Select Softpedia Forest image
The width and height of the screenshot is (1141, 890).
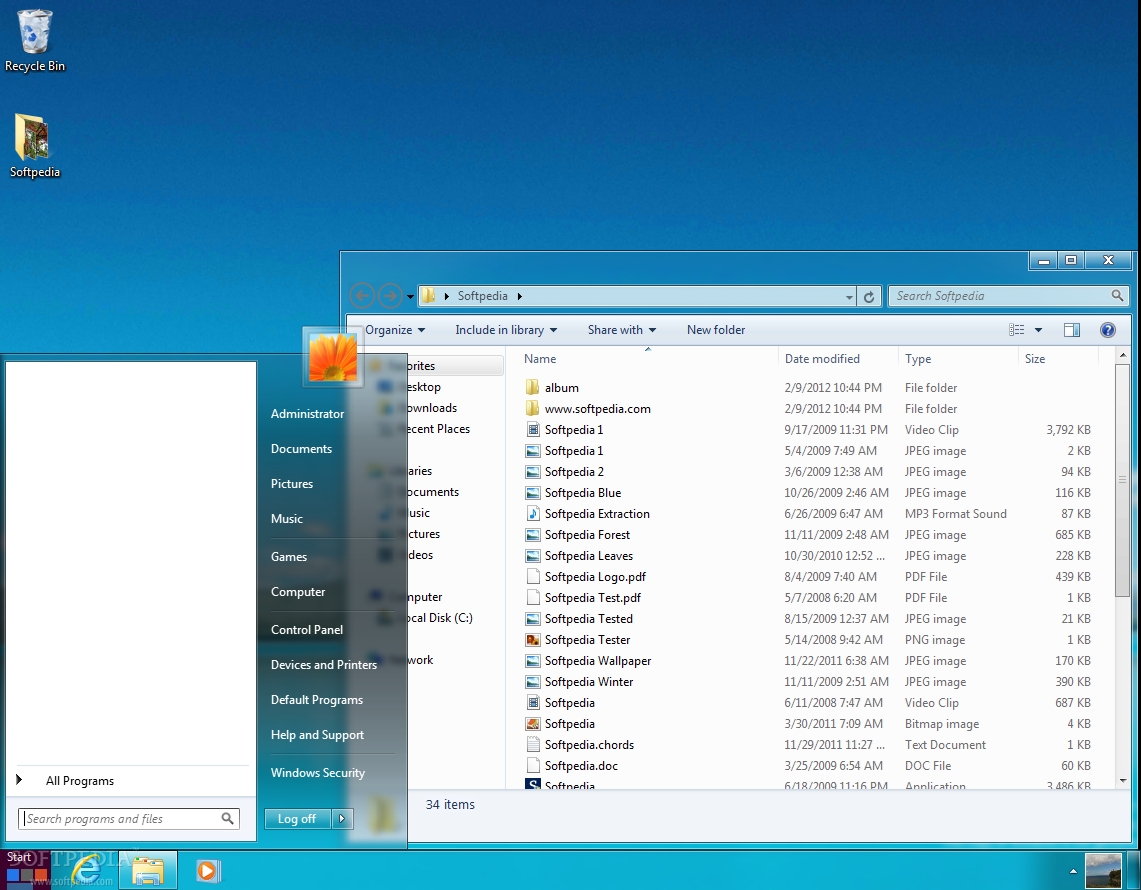click(809, 535)
